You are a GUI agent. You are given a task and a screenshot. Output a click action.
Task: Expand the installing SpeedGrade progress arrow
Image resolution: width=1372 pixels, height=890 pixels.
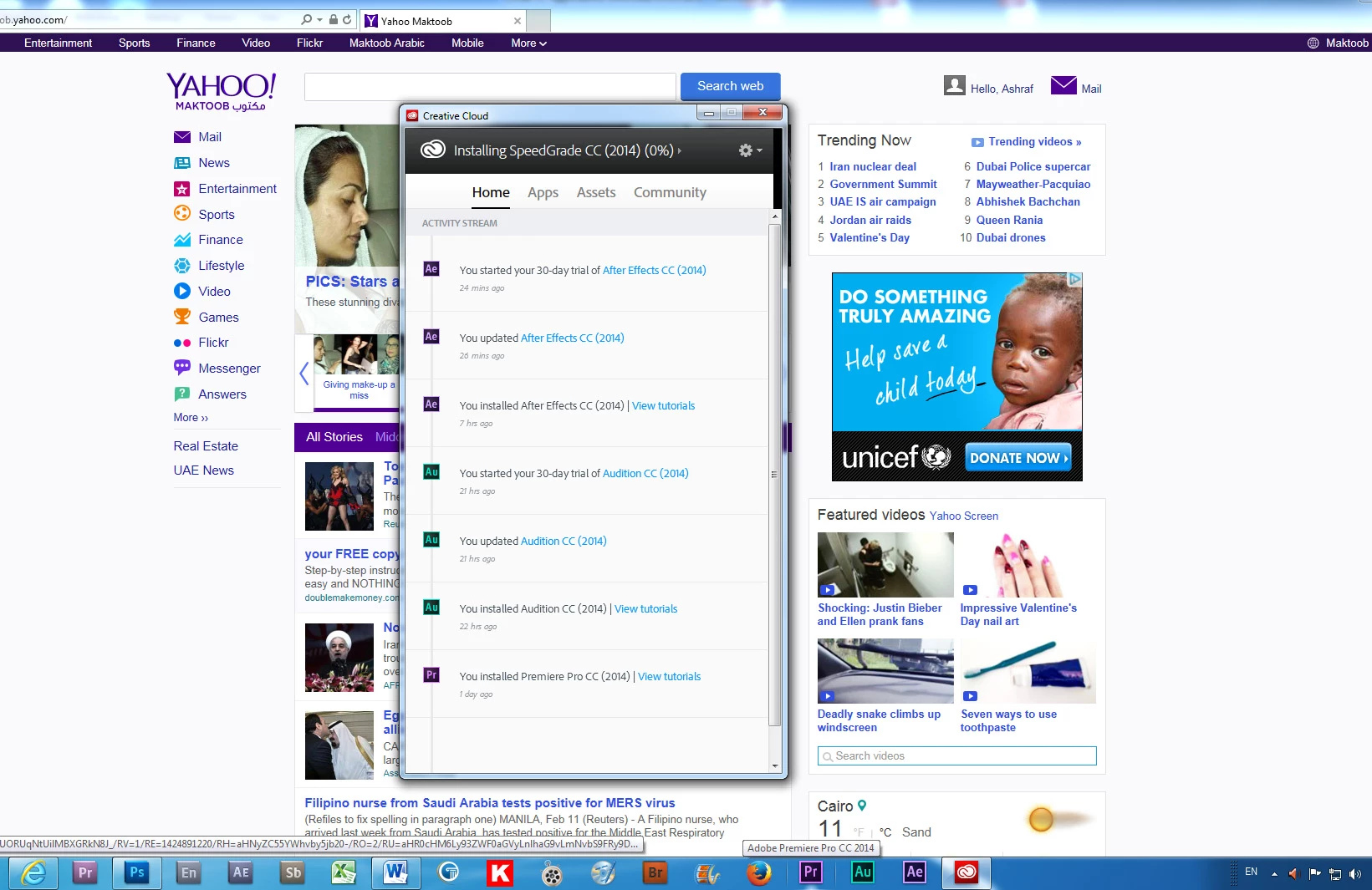[680, 151]
